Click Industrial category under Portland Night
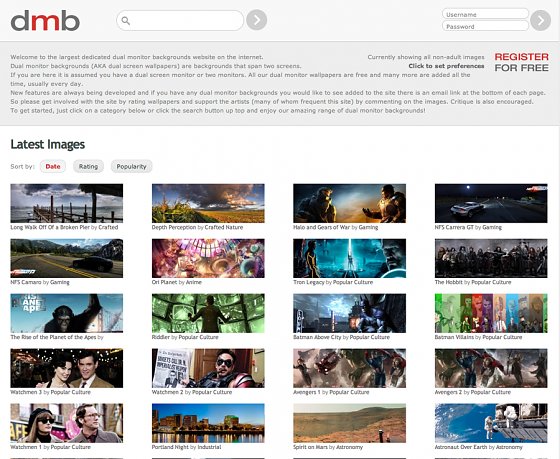Screen dimensions: 560x459 tap(209, 447)
